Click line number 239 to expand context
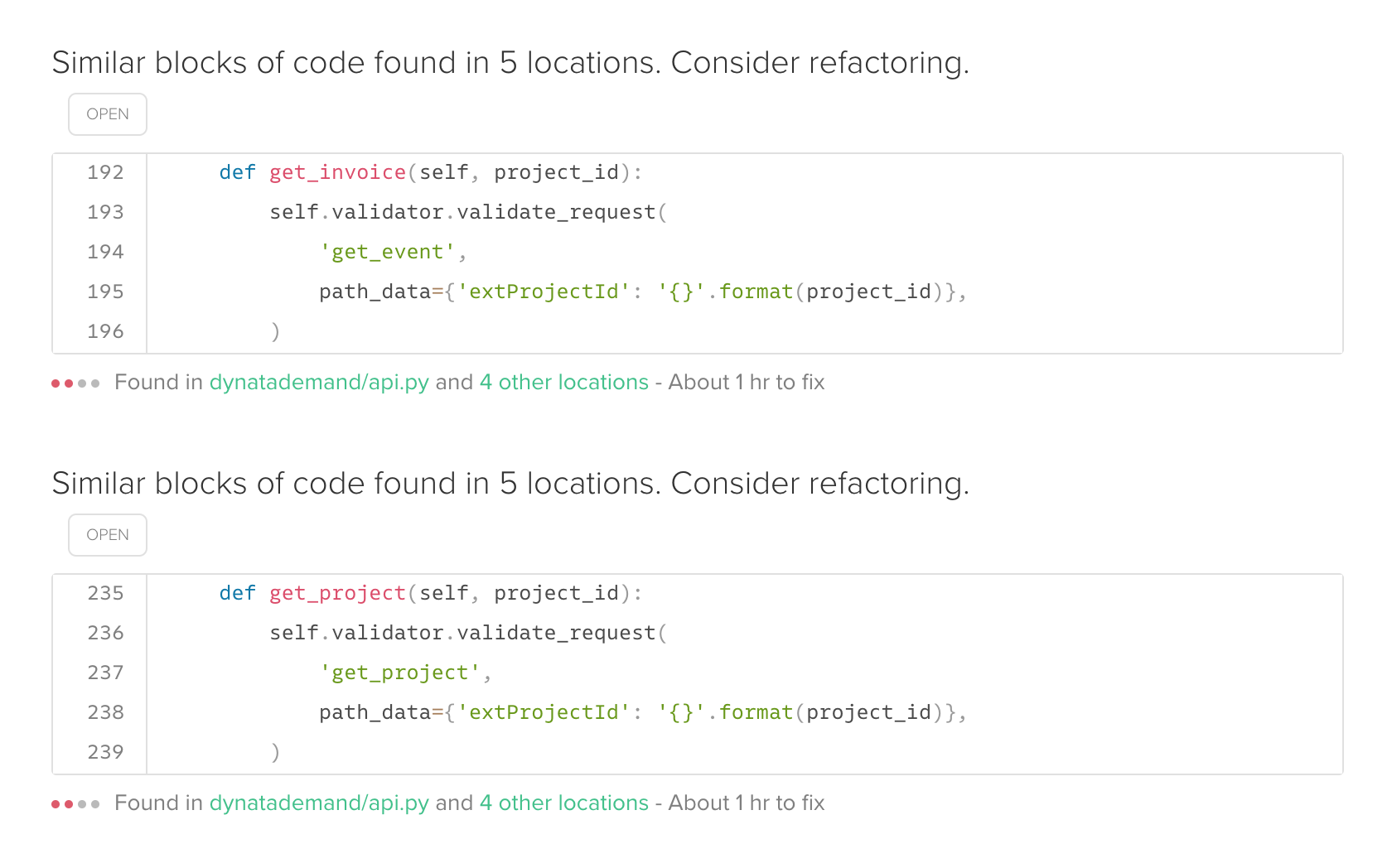This screenshot has height=868, width=1392. (106, 752)
